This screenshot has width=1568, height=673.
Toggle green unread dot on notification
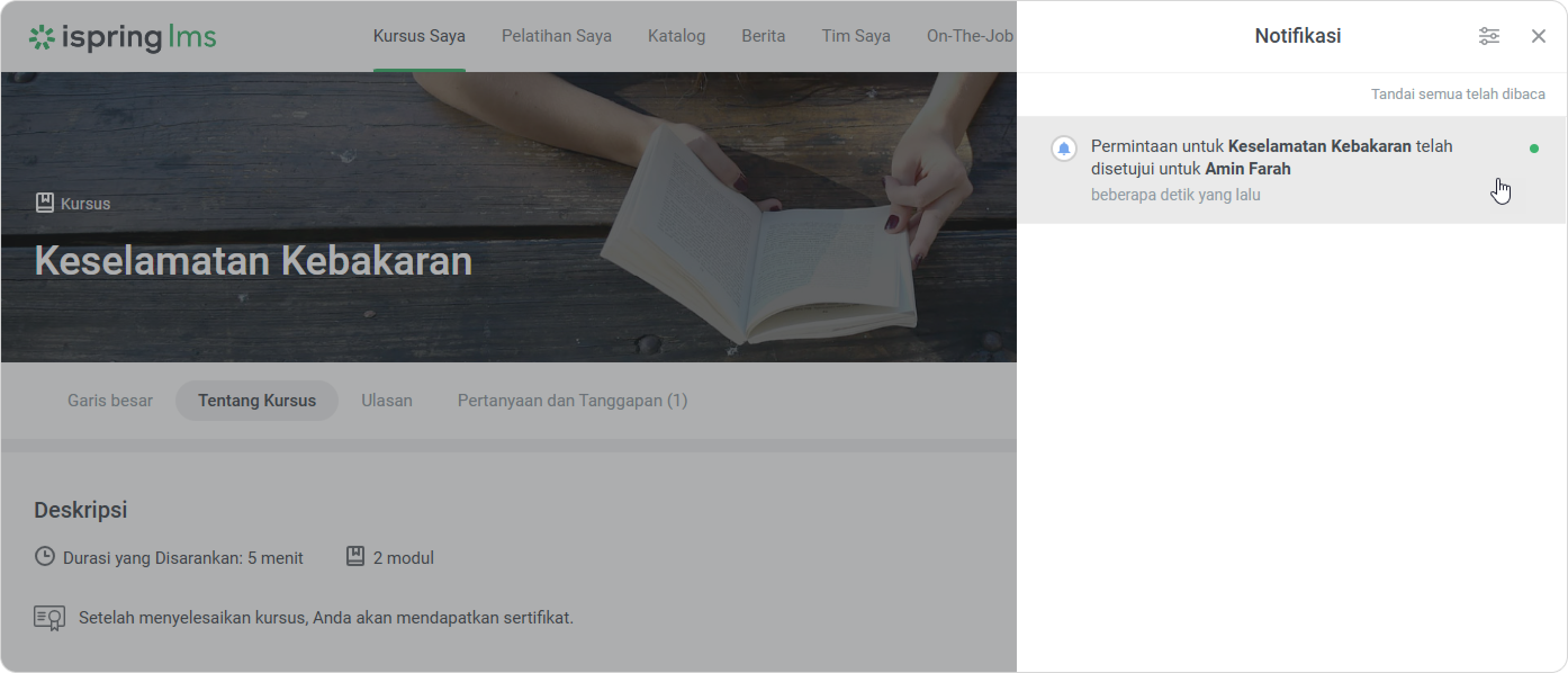pos(1533,149)
